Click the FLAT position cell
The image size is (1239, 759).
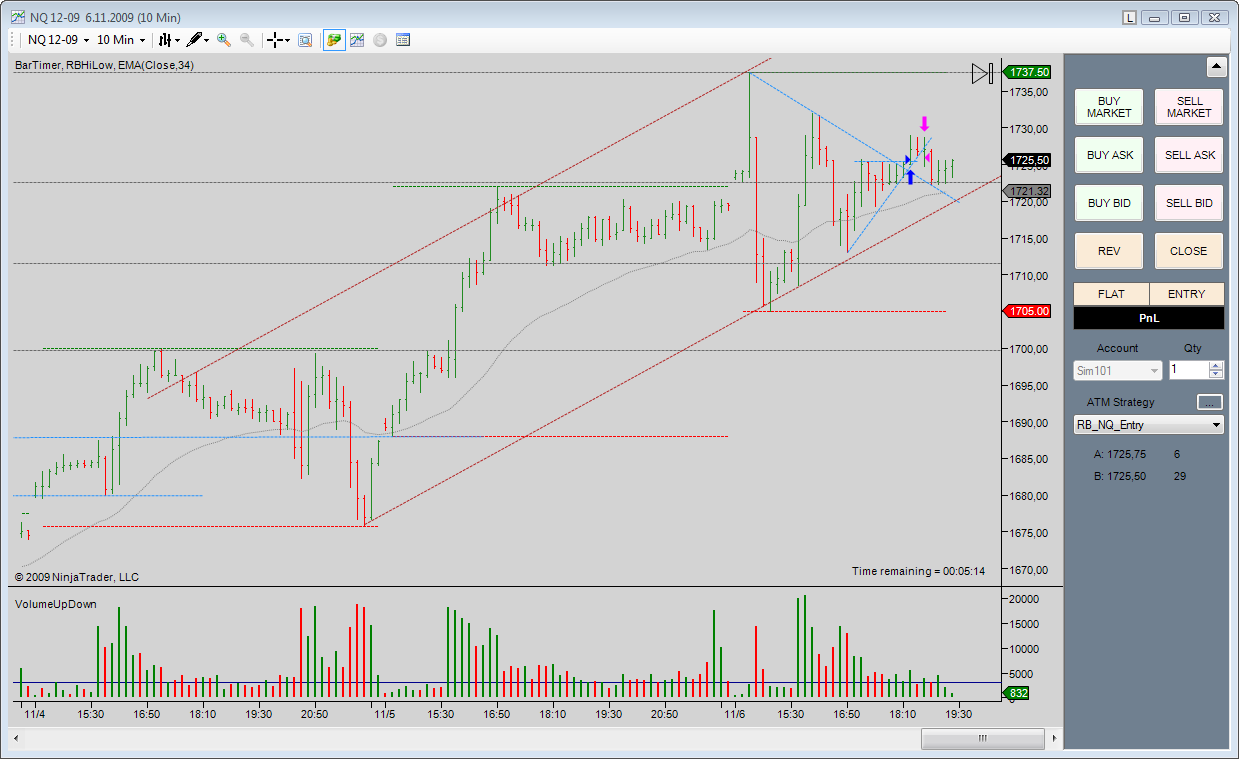pyautogui.click(x=1111, y=294)
